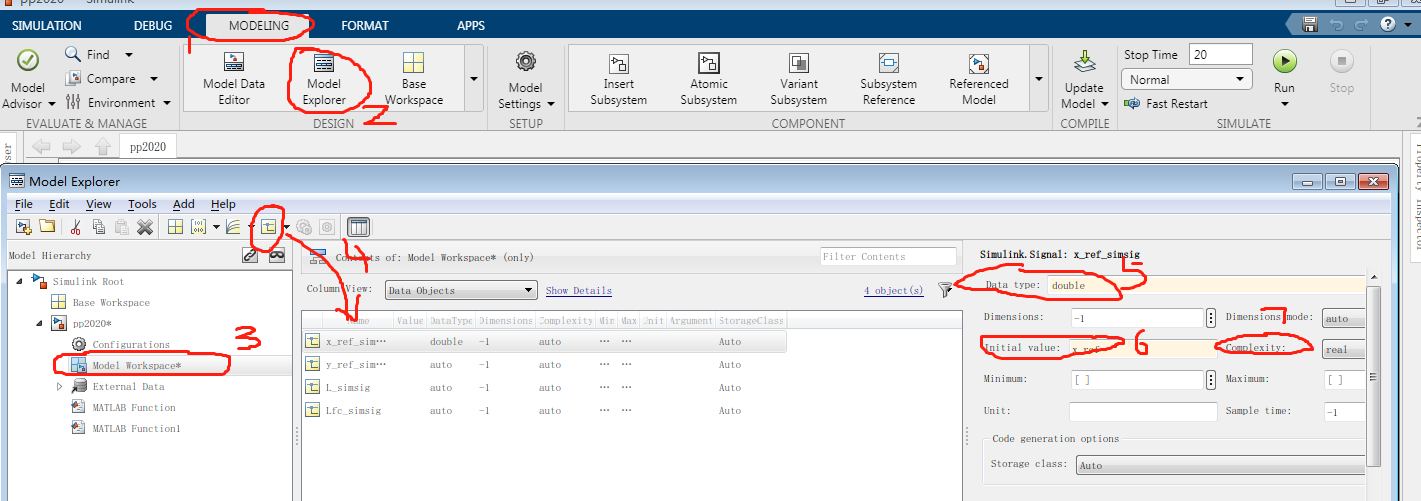The height and width of the screenshot is (501, 1421).
Task: Insert Referenced Model component
Action: pyautogui.click(x=978, y=78)
